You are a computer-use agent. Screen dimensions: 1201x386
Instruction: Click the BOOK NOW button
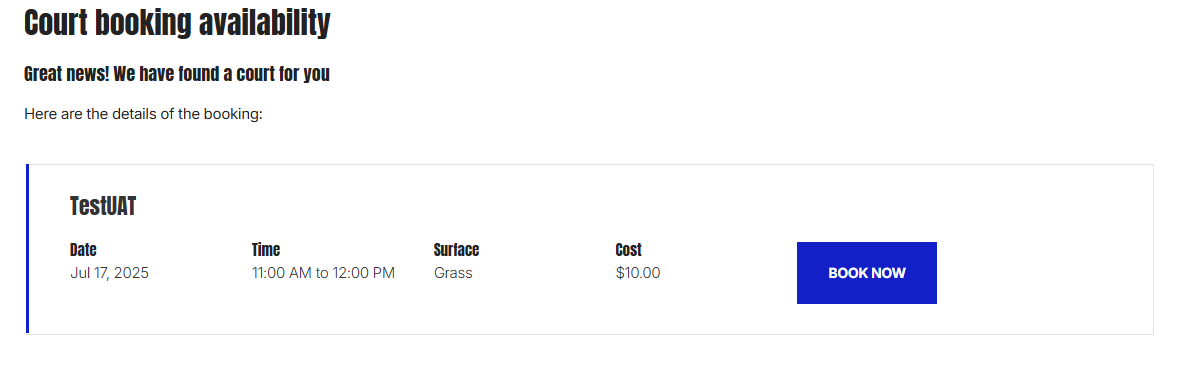866,273
